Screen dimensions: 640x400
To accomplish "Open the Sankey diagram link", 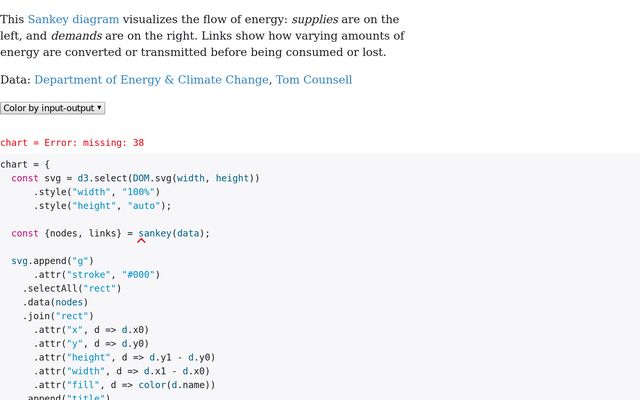I will click(73, 19).
